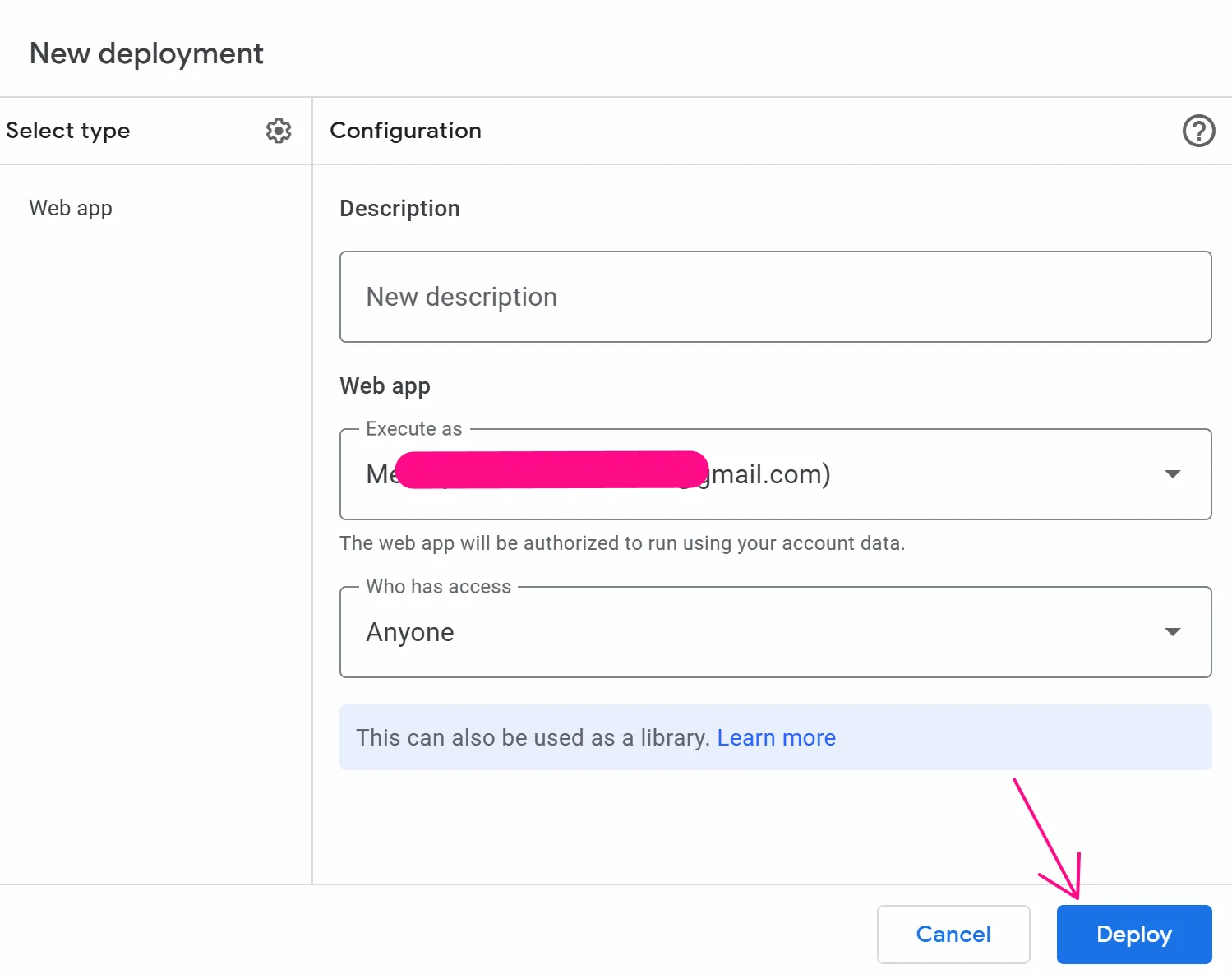
Task: Follow the Learn more link
Action: pos(776,737)
